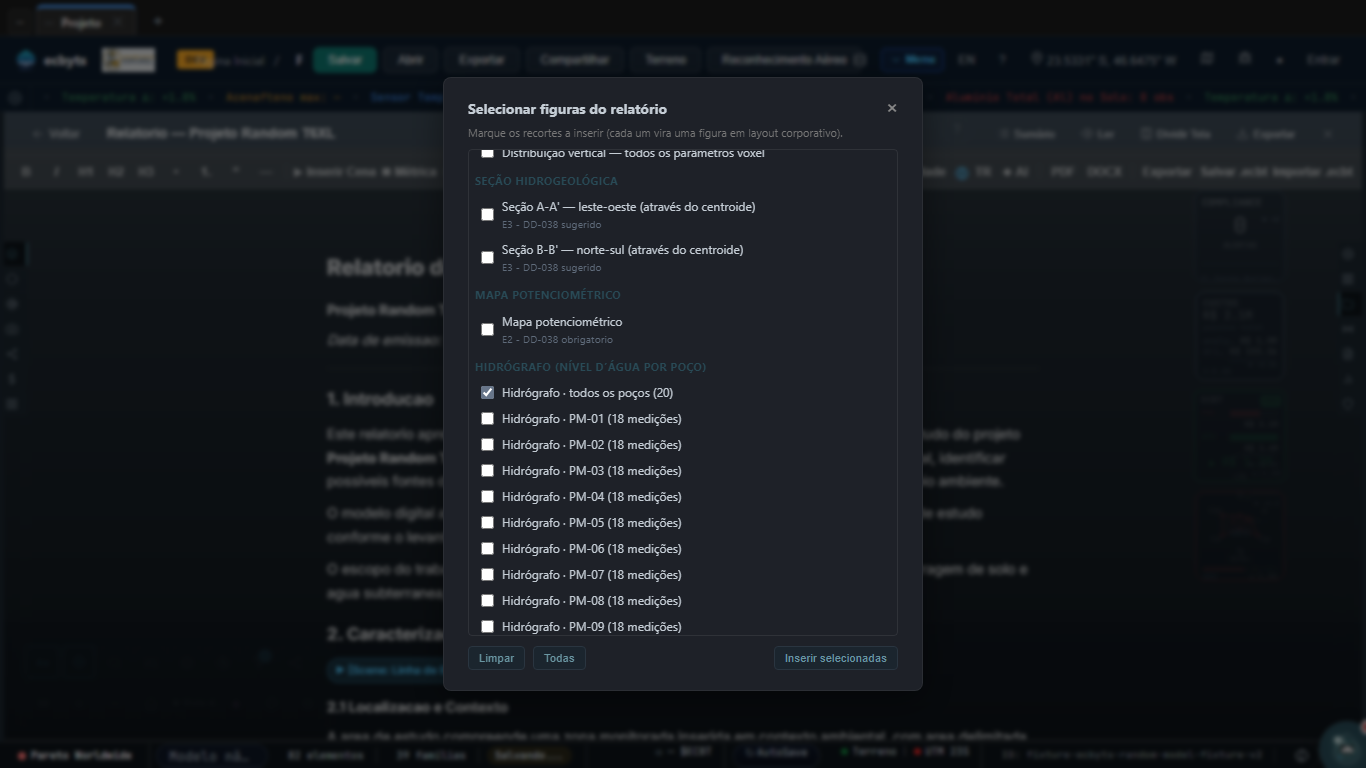Select the Projeto browser tab
The width and height of the screenshot is (1366, 768).
(x=84, y=21)
